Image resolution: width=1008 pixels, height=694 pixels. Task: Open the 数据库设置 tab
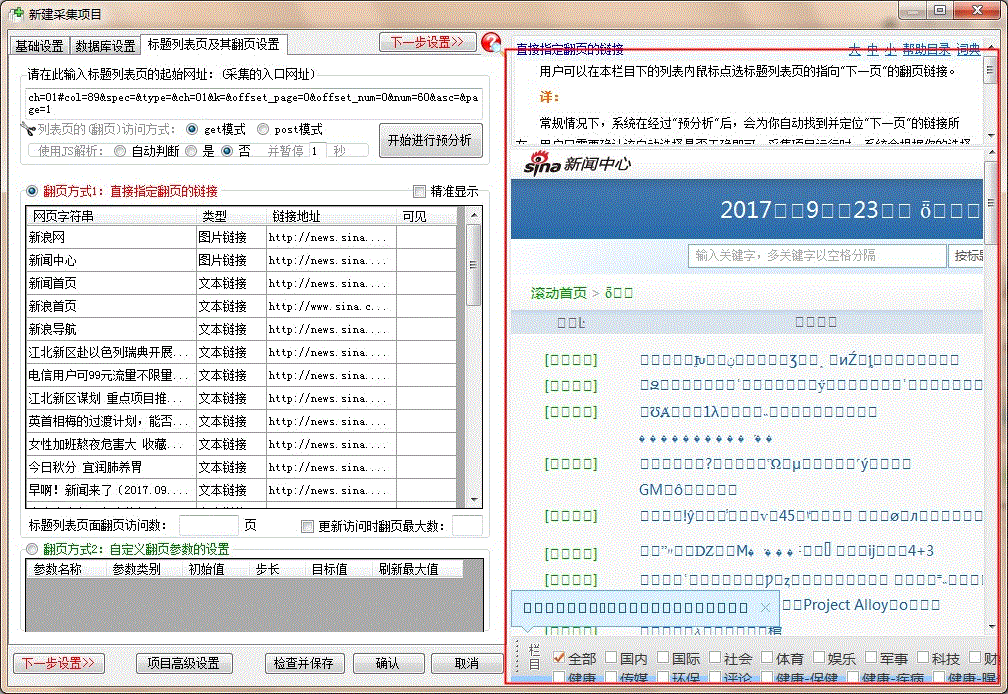(x=105, y=46)
